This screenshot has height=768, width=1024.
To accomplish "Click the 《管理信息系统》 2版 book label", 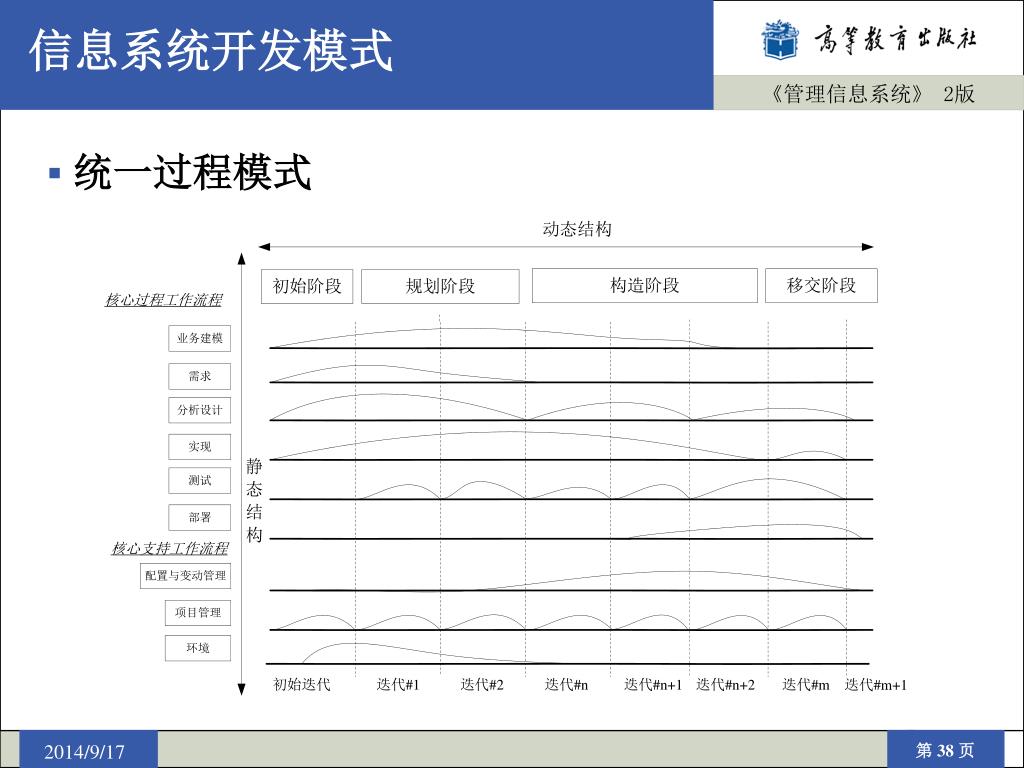I will [x=867, y=94].
